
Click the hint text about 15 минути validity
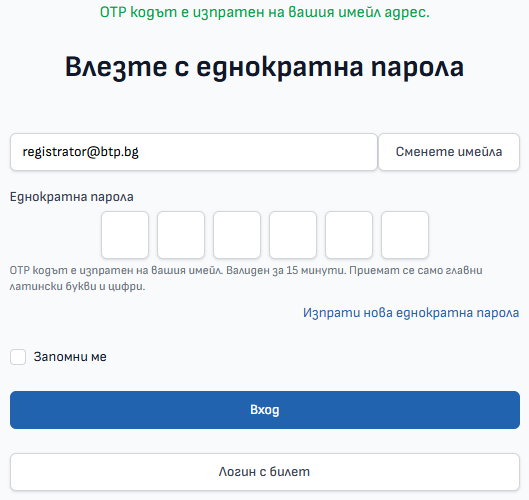tap(246, 278)
